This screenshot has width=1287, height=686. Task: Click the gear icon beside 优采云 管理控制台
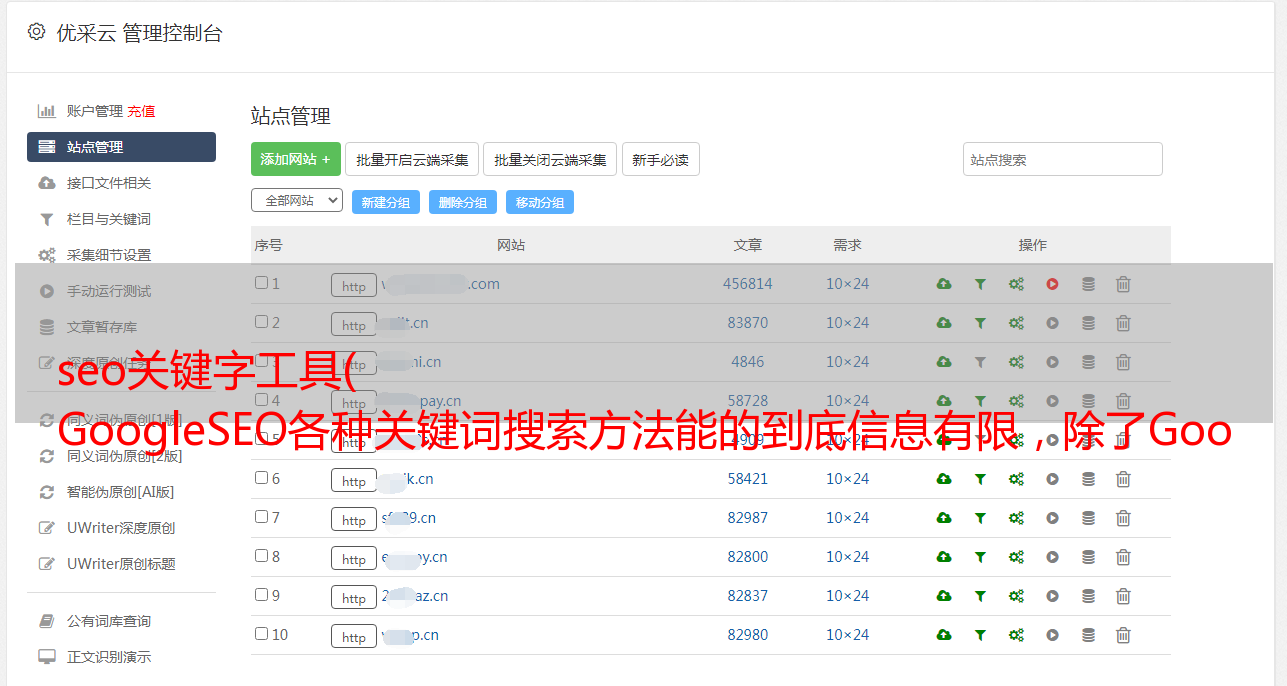click(x=37, y=32)
